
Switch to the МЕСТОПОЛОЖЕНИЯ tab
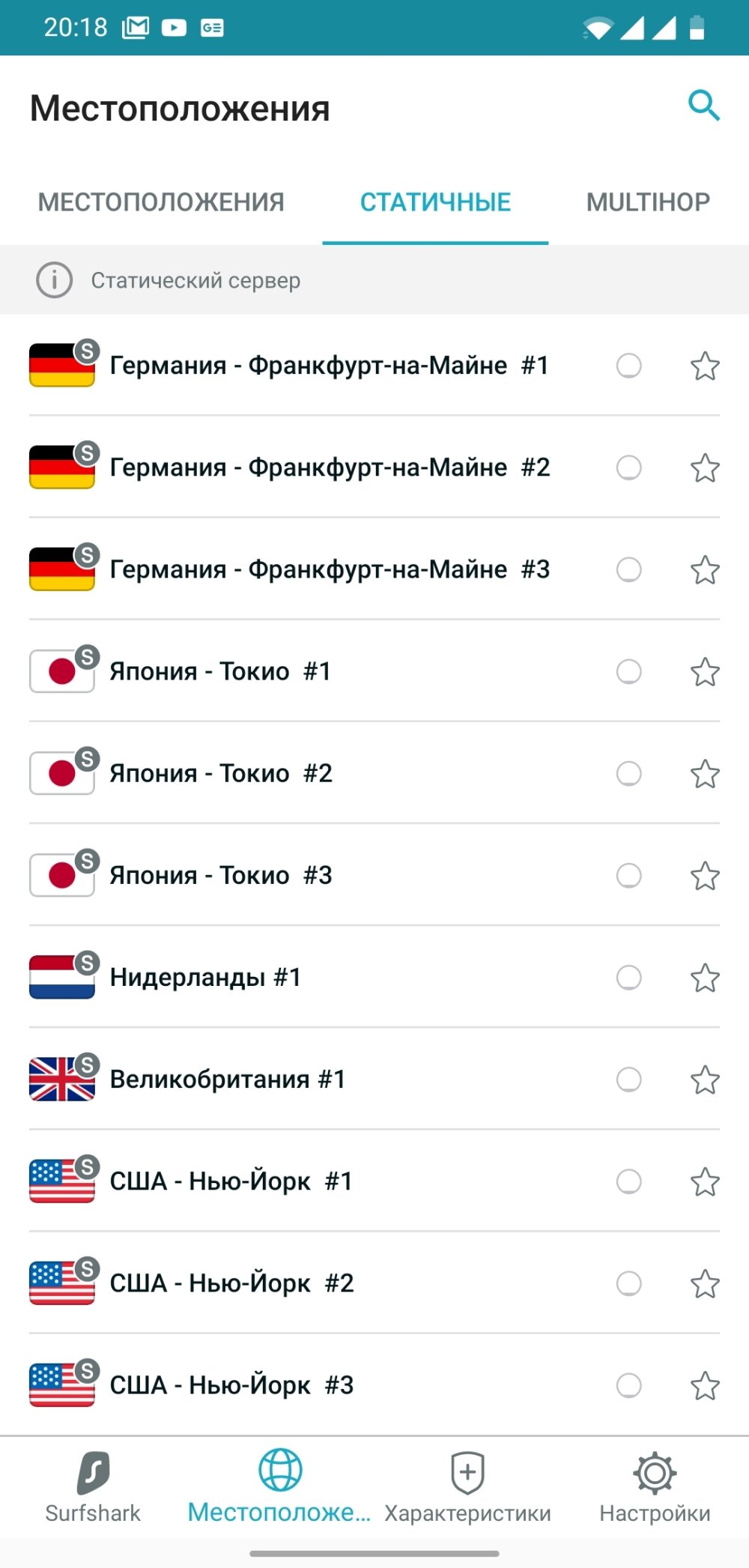pos(161,202)
